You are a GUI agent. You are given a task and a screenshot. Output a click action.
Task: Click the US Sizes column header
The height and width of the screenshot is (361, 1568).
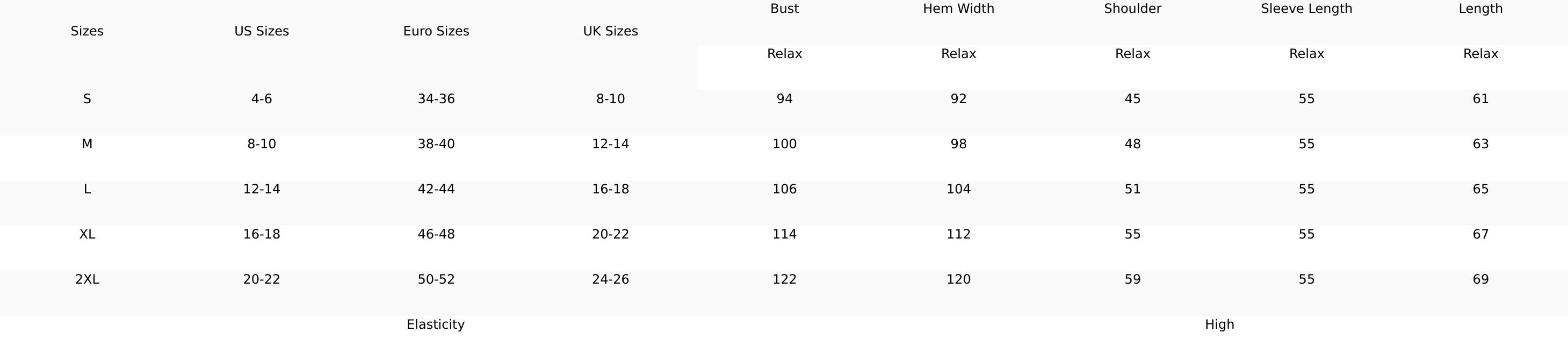click(x=261, y=31)
